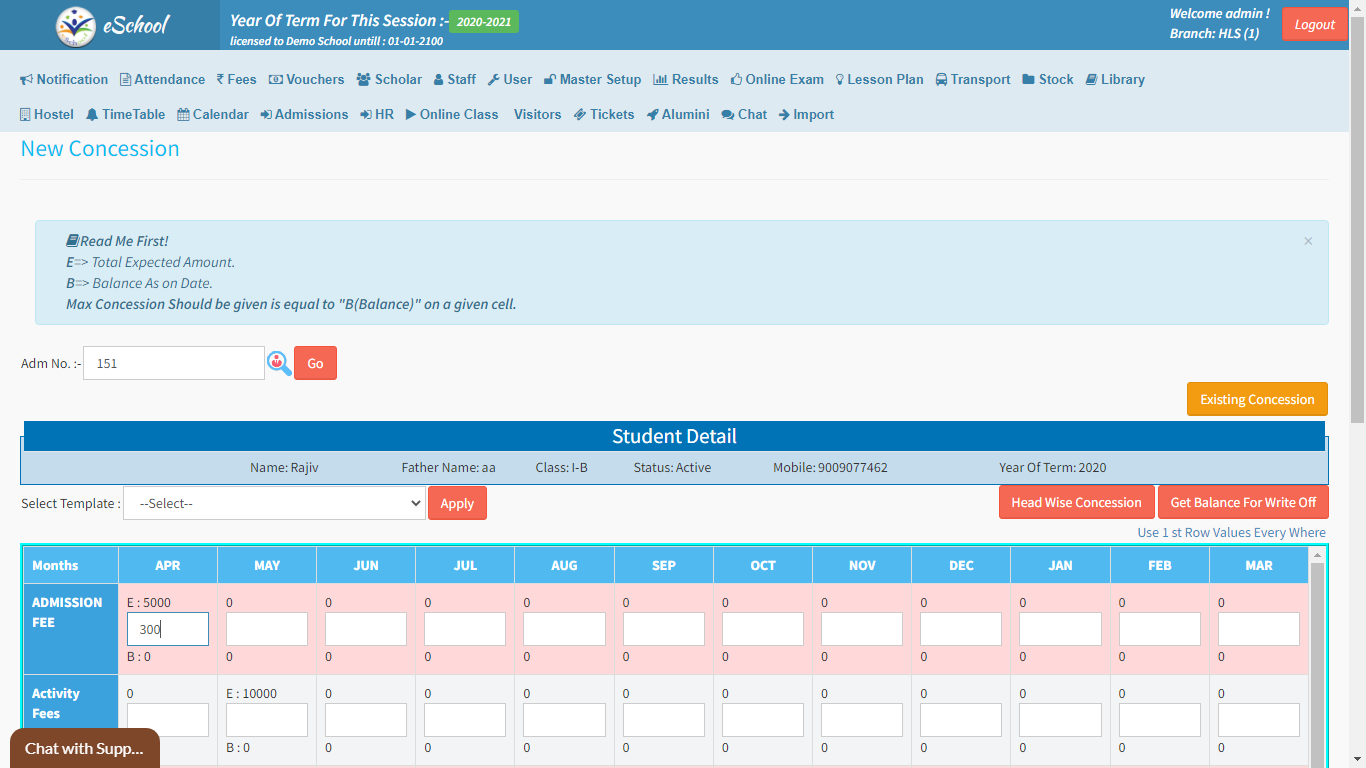The width and height of the screenshot is (1366, 768).
Task: Click the Adm No. input field
Action: (x=174, y=363)
